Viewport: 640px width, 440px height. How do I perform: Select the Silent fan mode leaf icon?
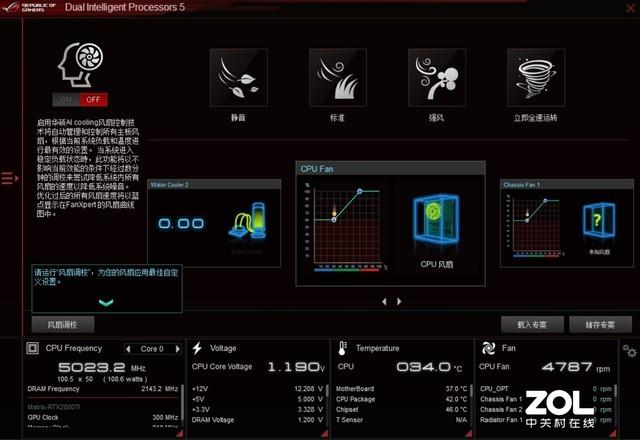[x=238, y=78]
